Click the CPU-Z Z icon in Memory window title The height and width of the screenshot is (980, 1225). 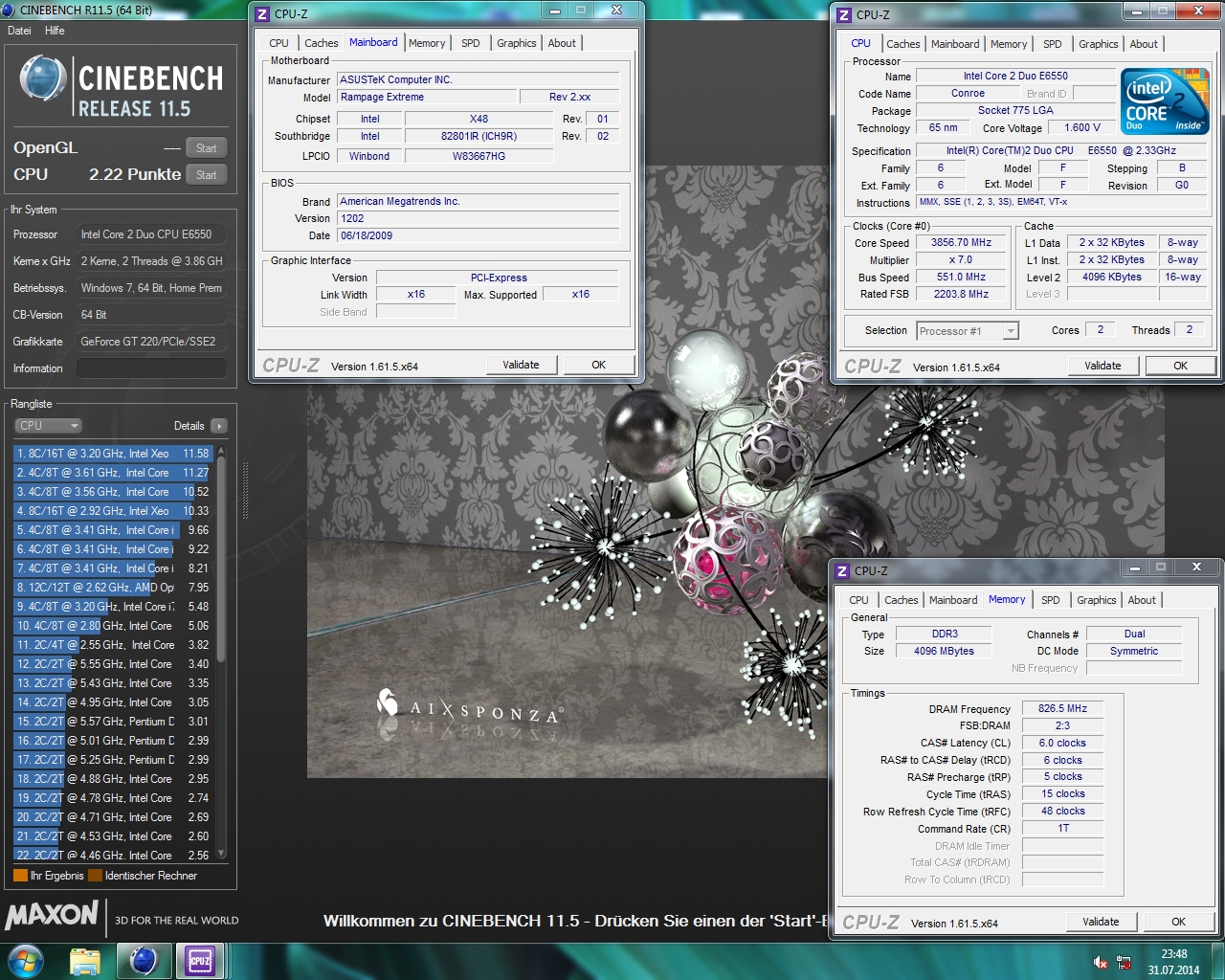click(x=842, y=570)
